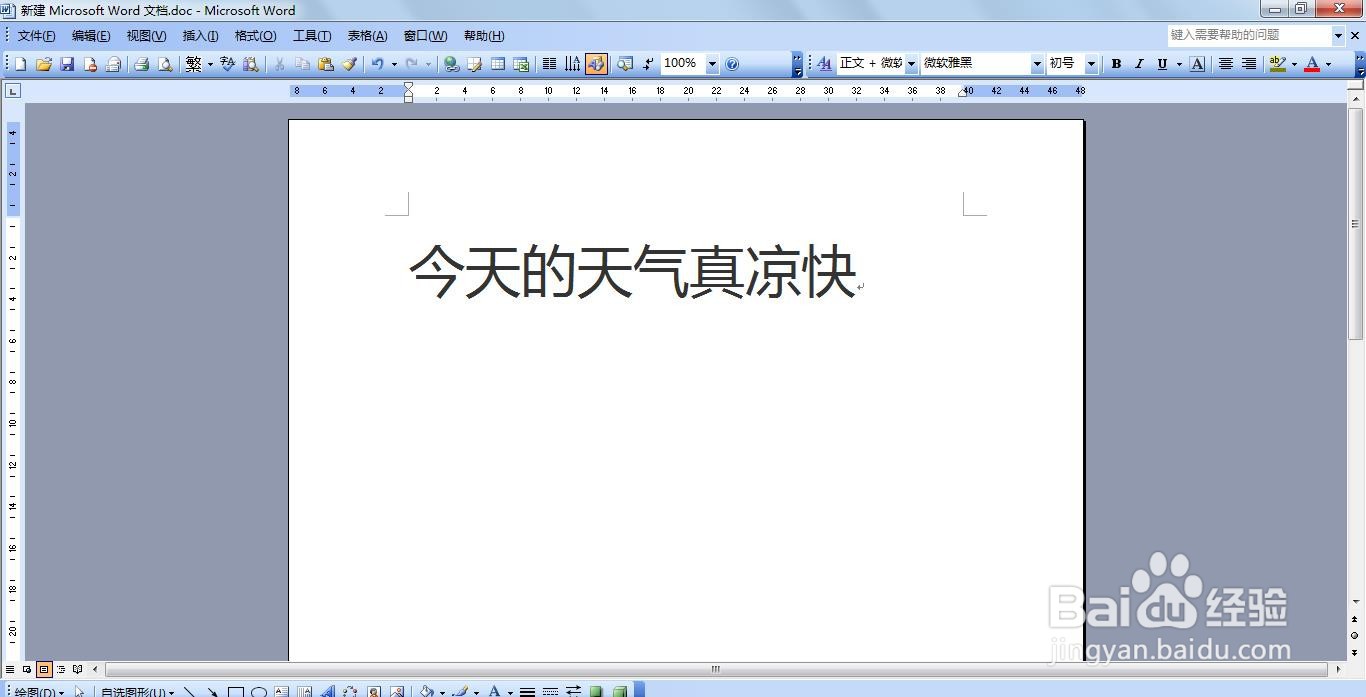Open the 繁 conversion dropdown arrow
This screenshot has height=697, width=1366.
[210, 64]
